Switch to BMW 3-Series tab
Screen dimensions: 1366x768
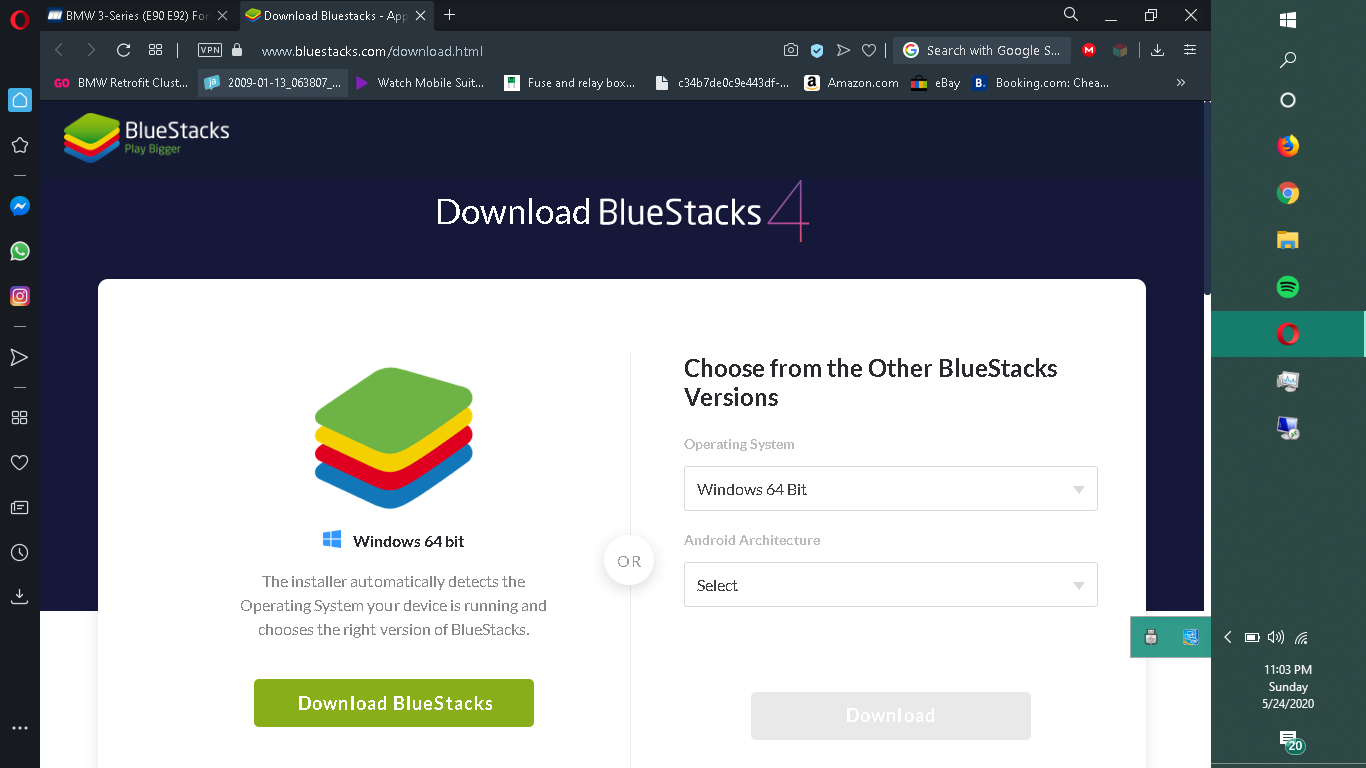click(x=138, y=15)
